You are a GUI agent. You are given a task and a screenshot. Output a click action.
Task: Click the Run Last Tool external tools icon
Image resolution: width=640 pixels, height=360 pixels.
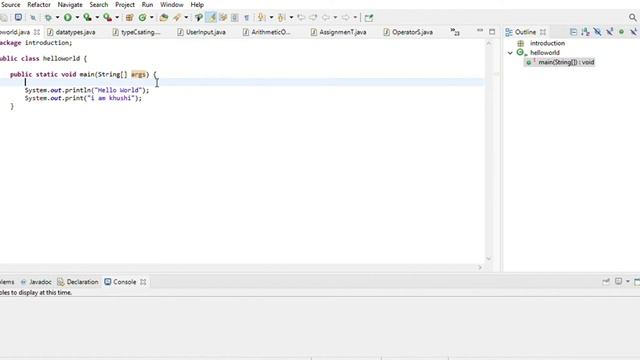[107, 18]
